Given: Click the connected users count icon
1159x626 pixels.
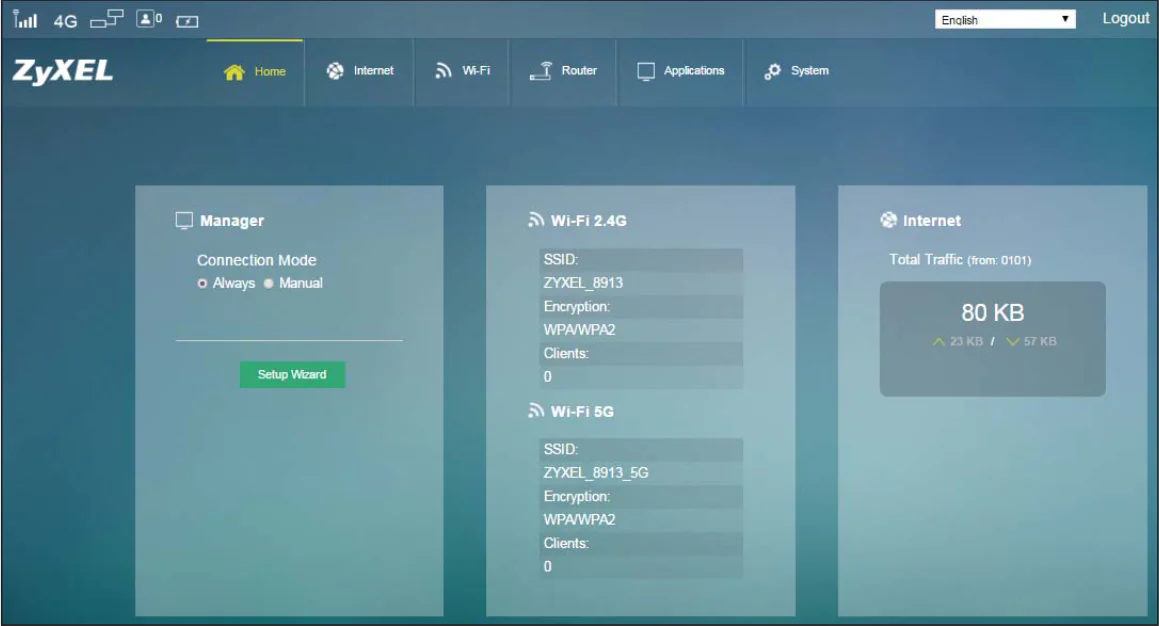Looking at the screenshot, I should (149, 19).
